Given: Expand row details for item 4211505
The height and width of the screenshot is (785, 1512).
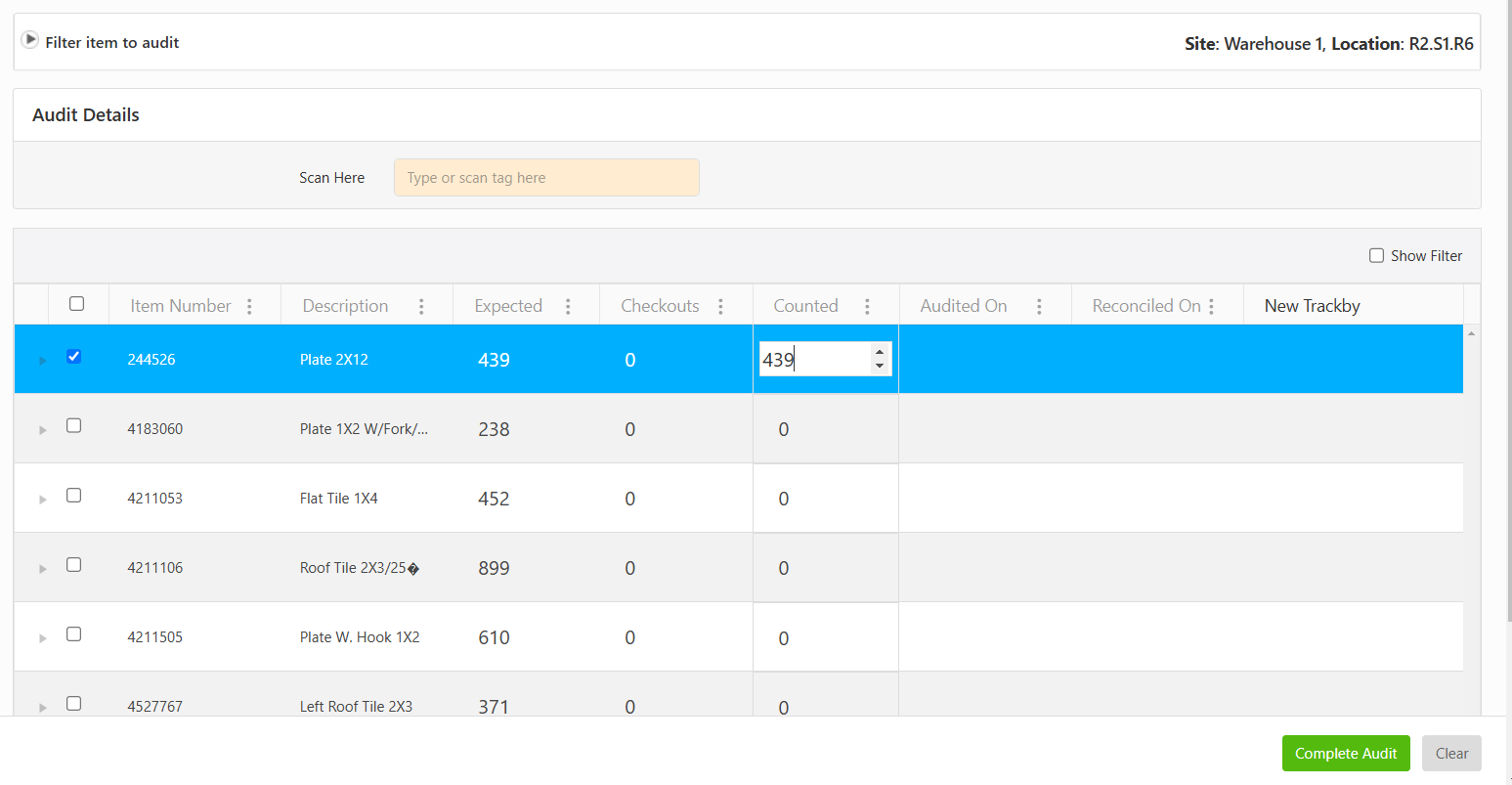Looking at the screenshot, I should pos(42,638).
